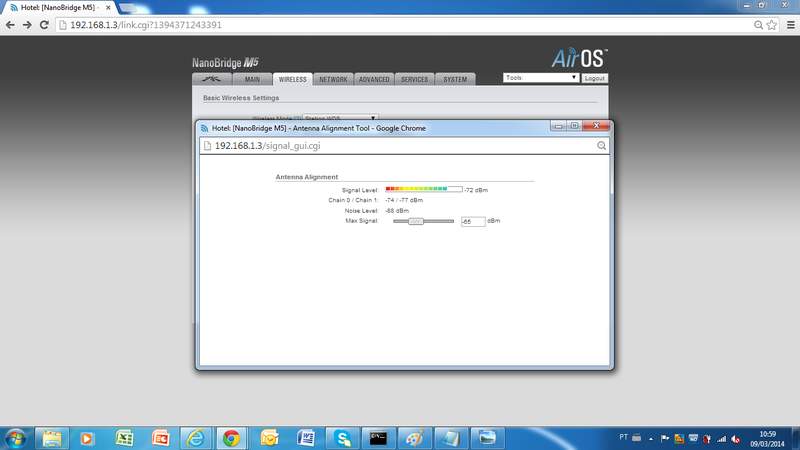Image resolution: width=800 pixels, height=450 pixels.
Task: Reload the page with the refresh icon
Action: click(44, 25)
